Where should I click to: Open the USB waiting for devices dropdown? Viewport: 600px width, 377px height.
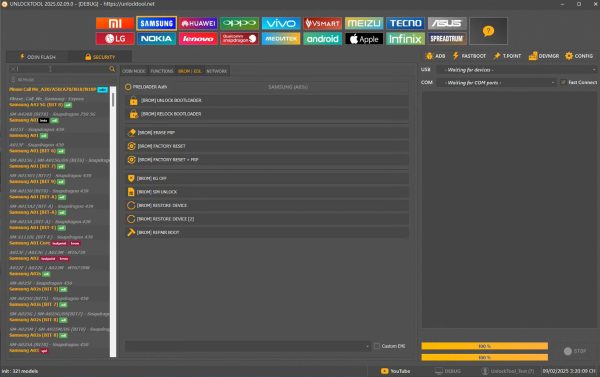[x=517, y=70]
